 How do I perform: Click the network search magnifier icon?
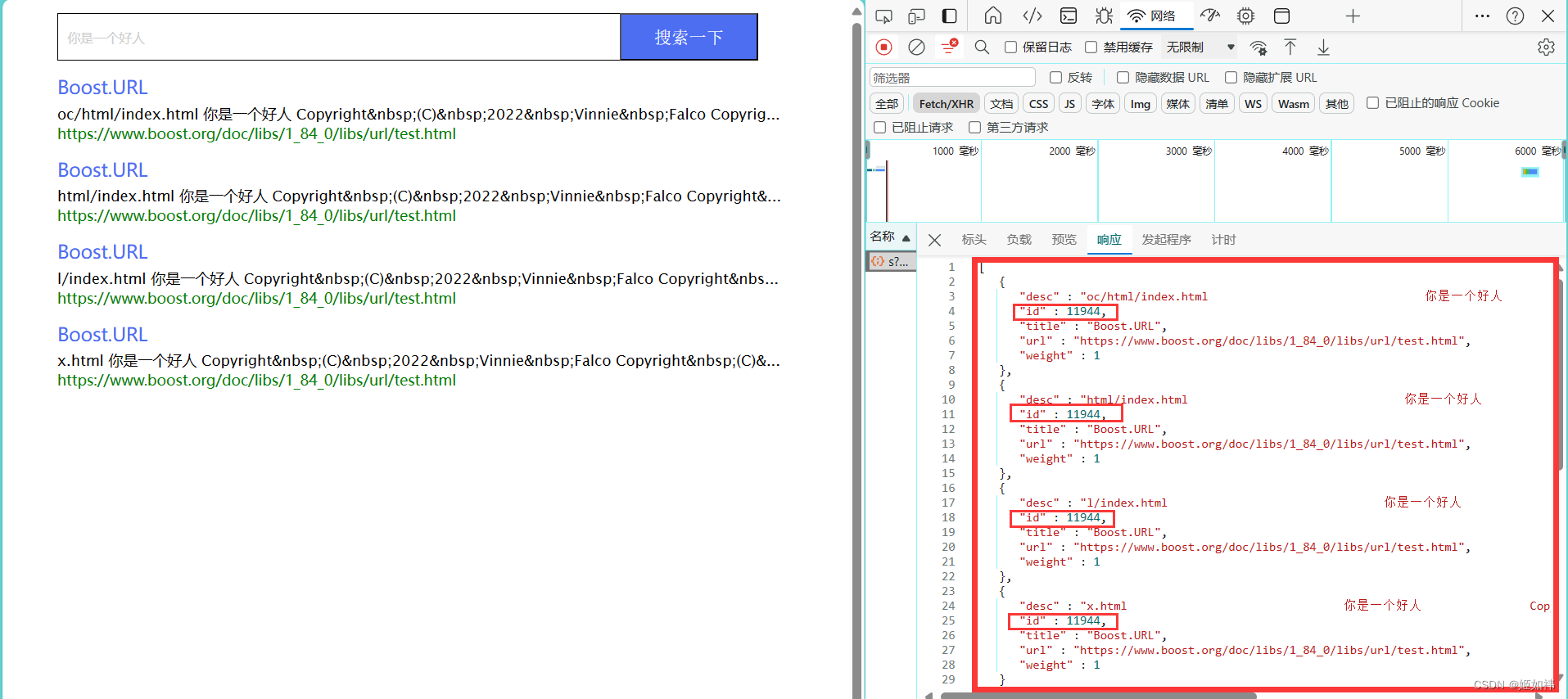coord(982,47)
